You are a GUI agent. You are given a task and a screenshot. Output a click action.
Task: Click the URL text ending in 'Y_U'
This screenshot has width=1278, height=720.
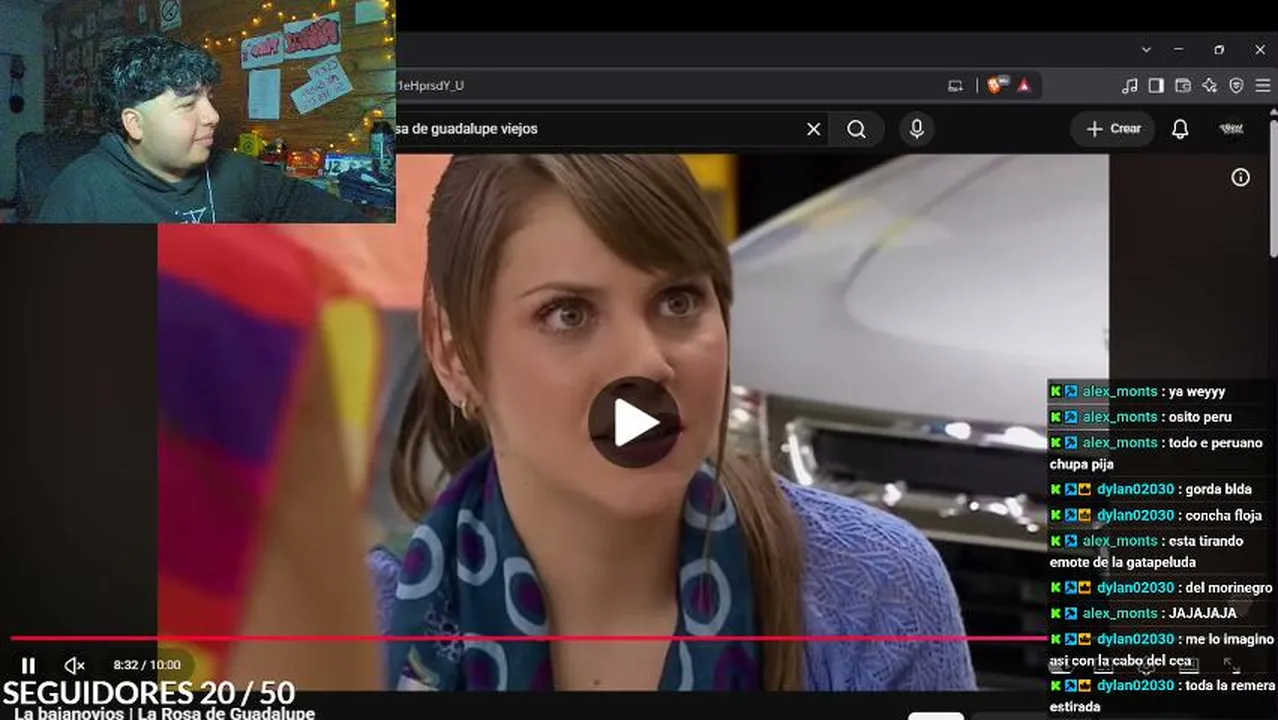tap(430, 85)
